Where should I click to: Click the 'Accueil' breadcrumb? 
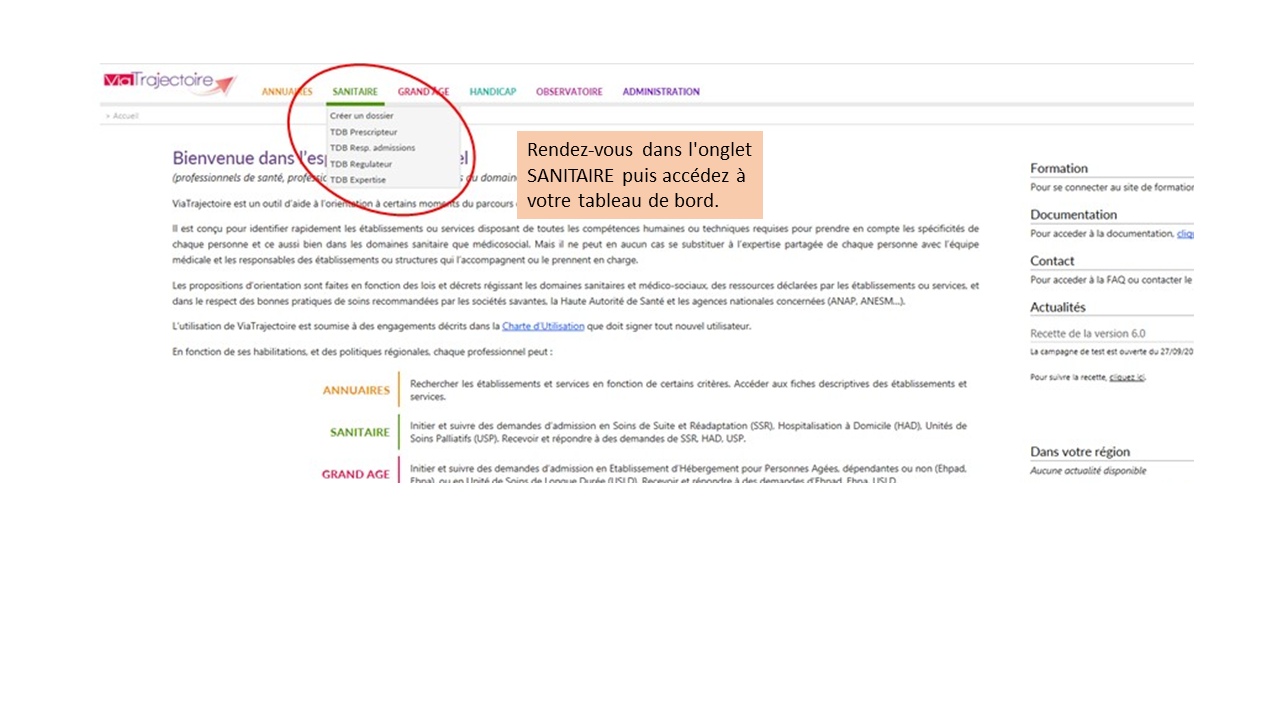point(125,116)
